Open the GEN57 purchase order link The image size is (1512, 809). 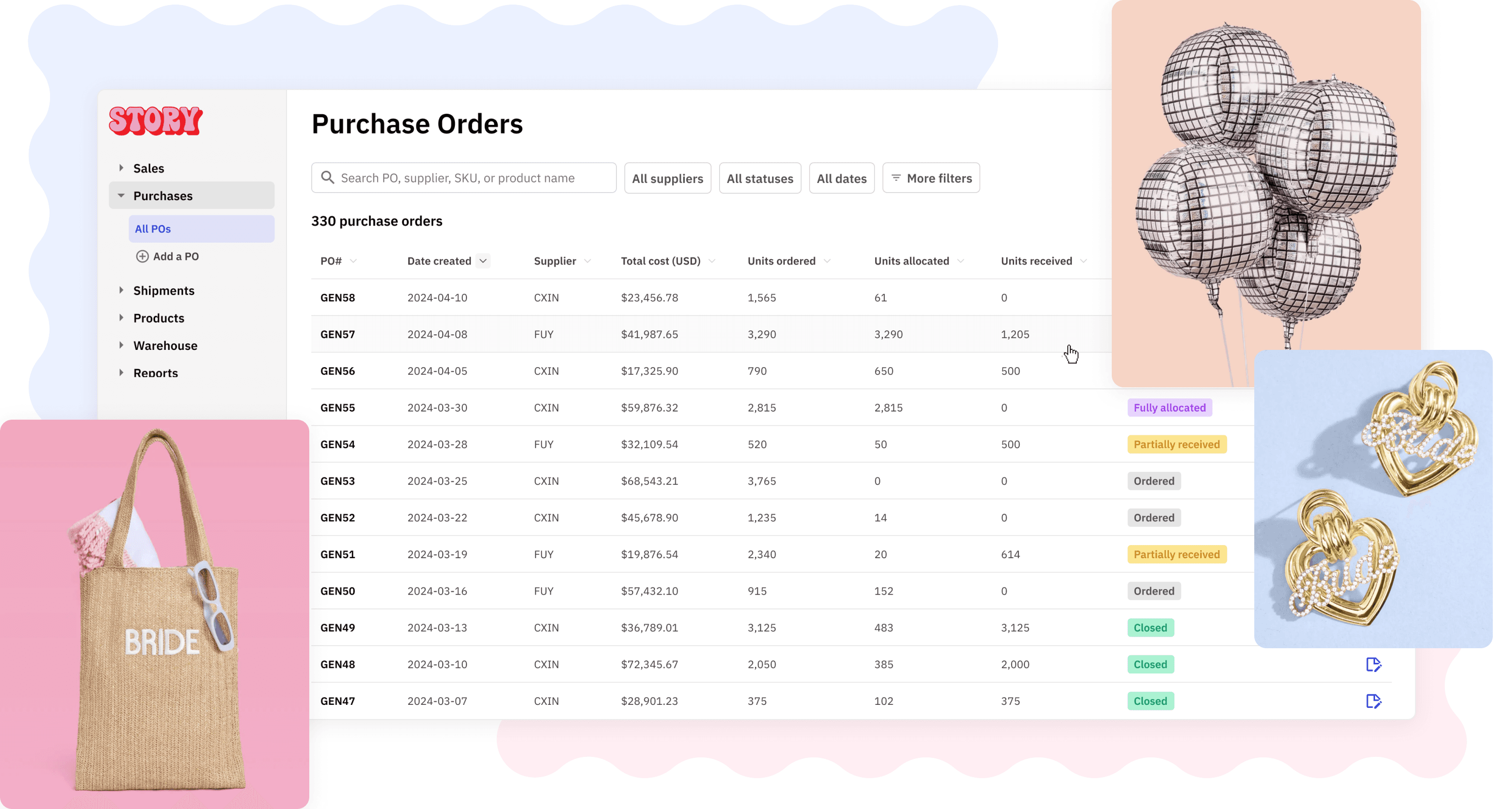[x=338, y=335]
